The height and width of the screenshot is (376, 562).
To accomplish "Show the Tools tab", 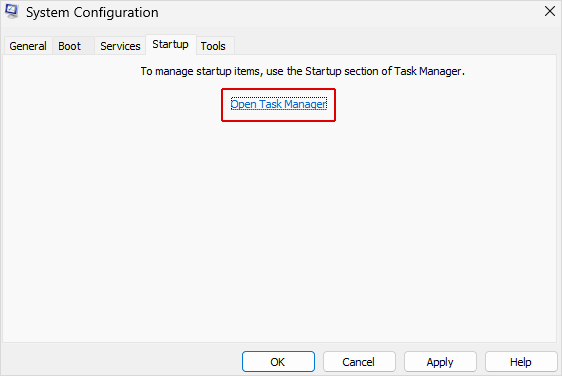I will coord(215,46).
